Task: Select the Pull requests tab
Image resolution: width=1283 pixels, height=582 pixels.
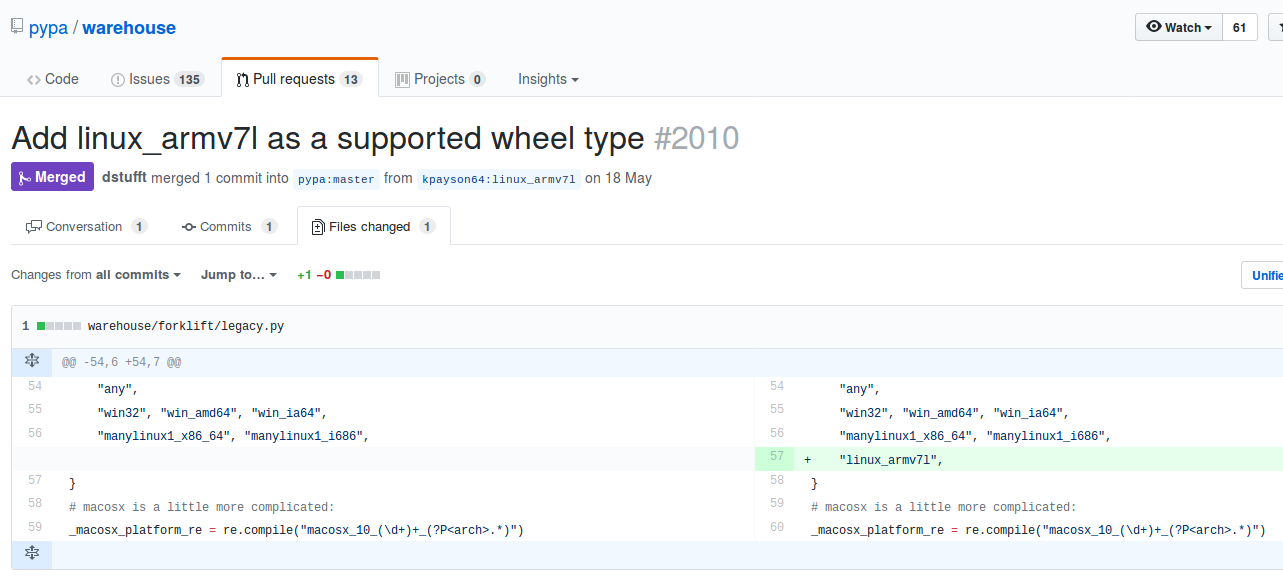Action: click(x=299, y=79)
